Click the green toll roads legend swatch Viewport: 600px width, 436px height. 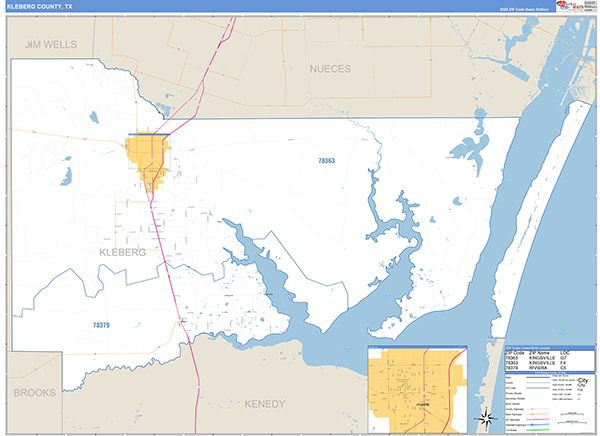tap(538, 430)
